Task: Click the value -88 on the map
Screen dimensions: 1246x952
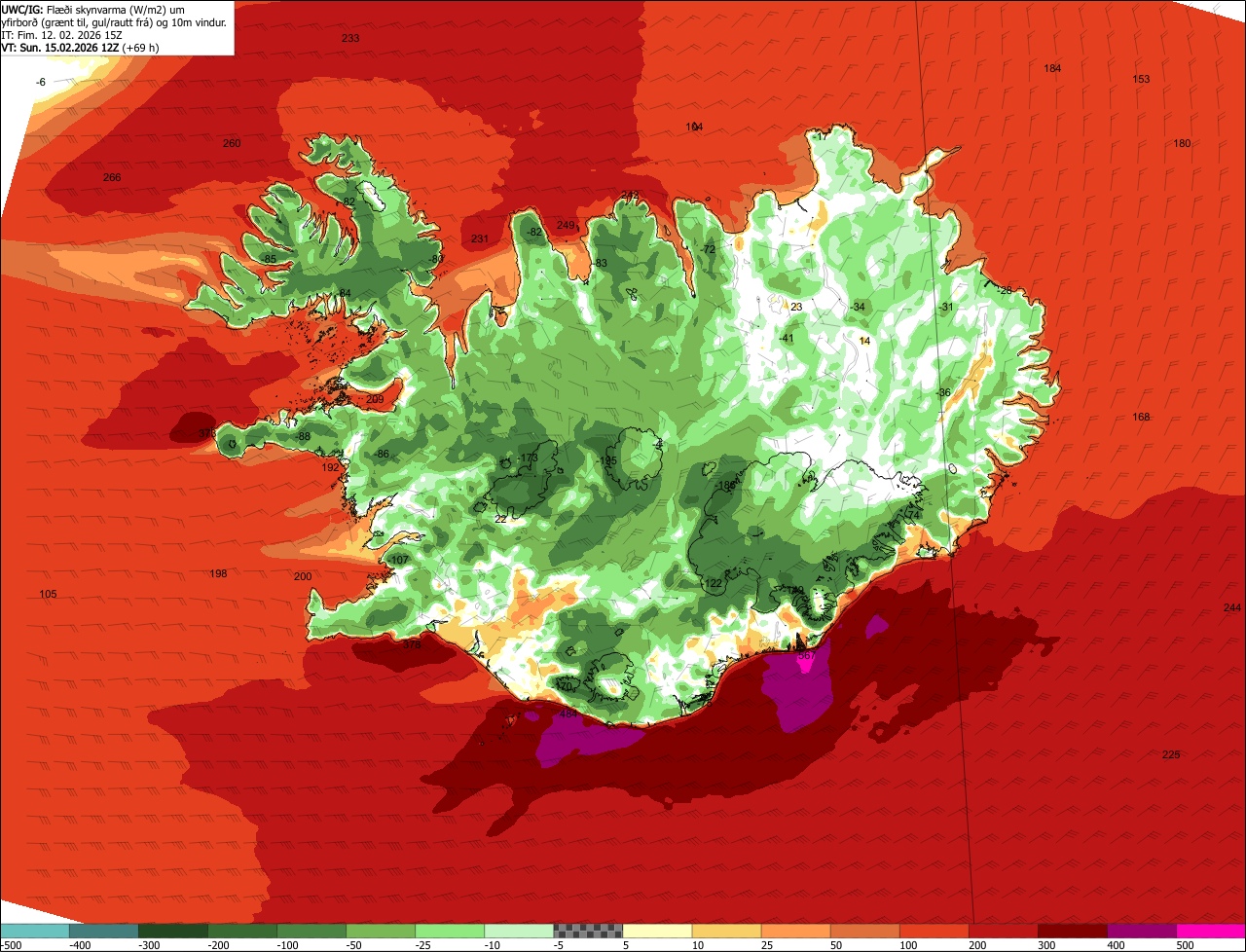Action: [303, 437]
